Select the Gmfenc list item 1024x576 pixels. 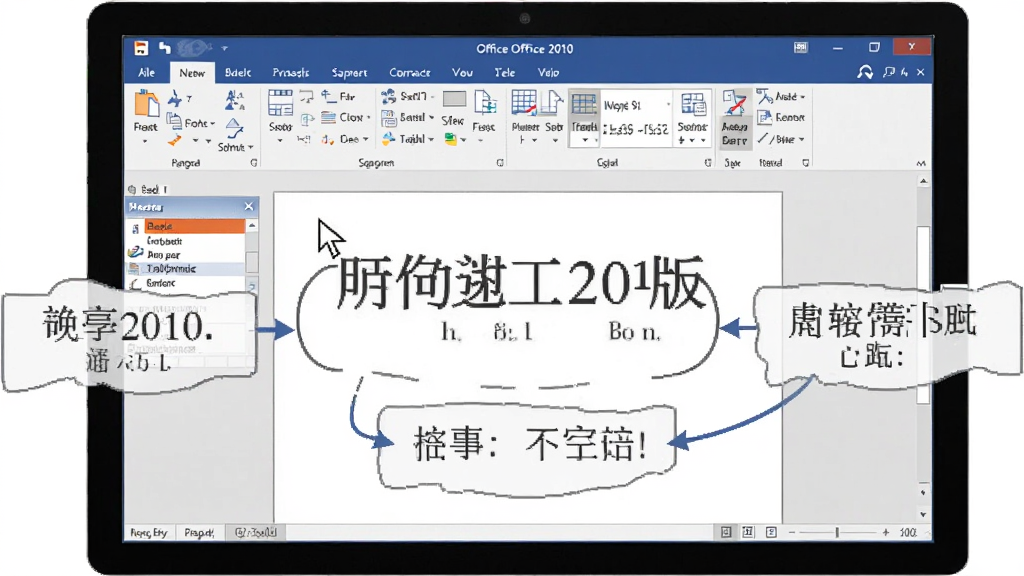161,283
